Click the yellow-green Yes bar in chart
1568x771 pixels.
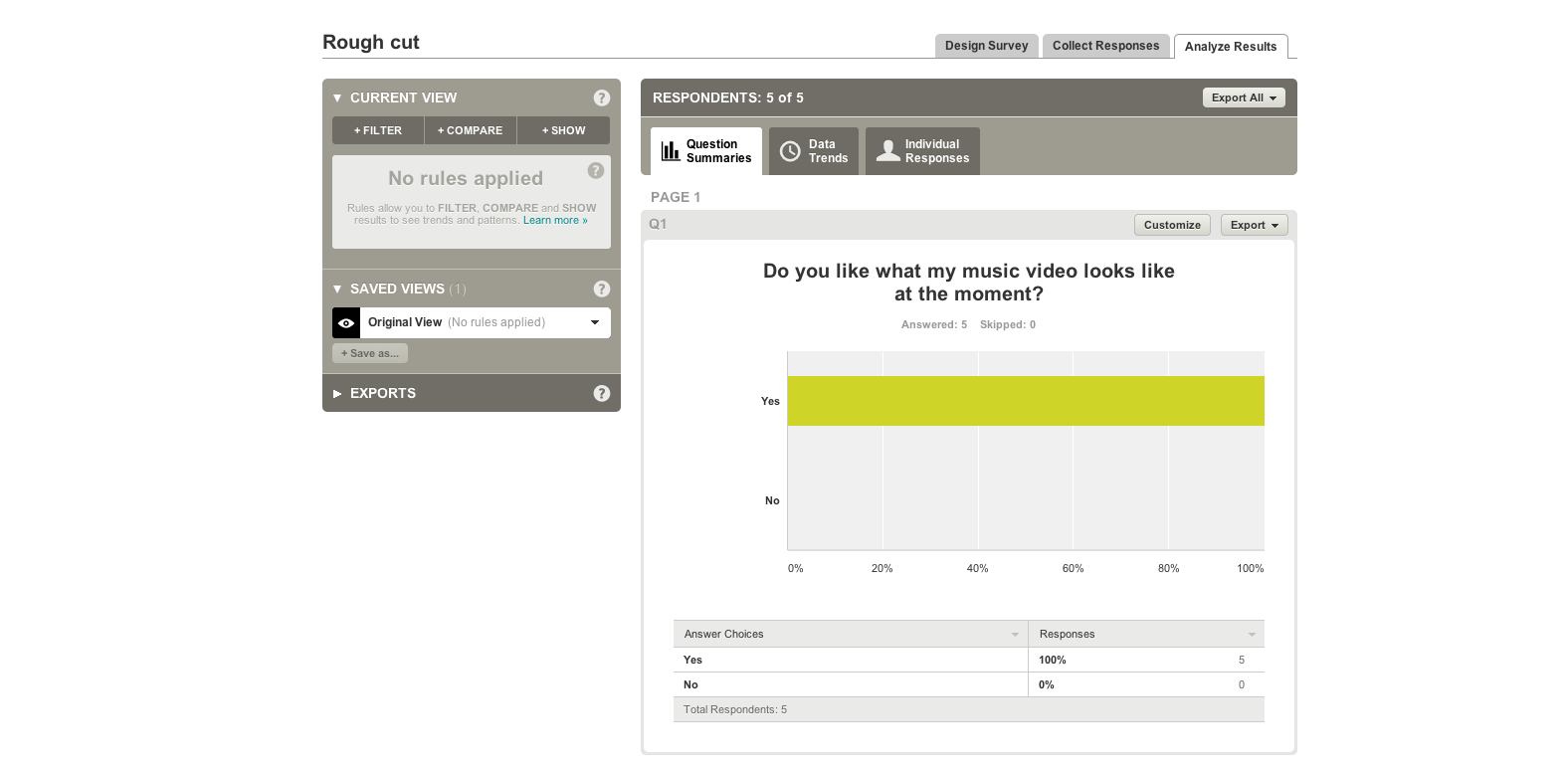click(1025, 401)
